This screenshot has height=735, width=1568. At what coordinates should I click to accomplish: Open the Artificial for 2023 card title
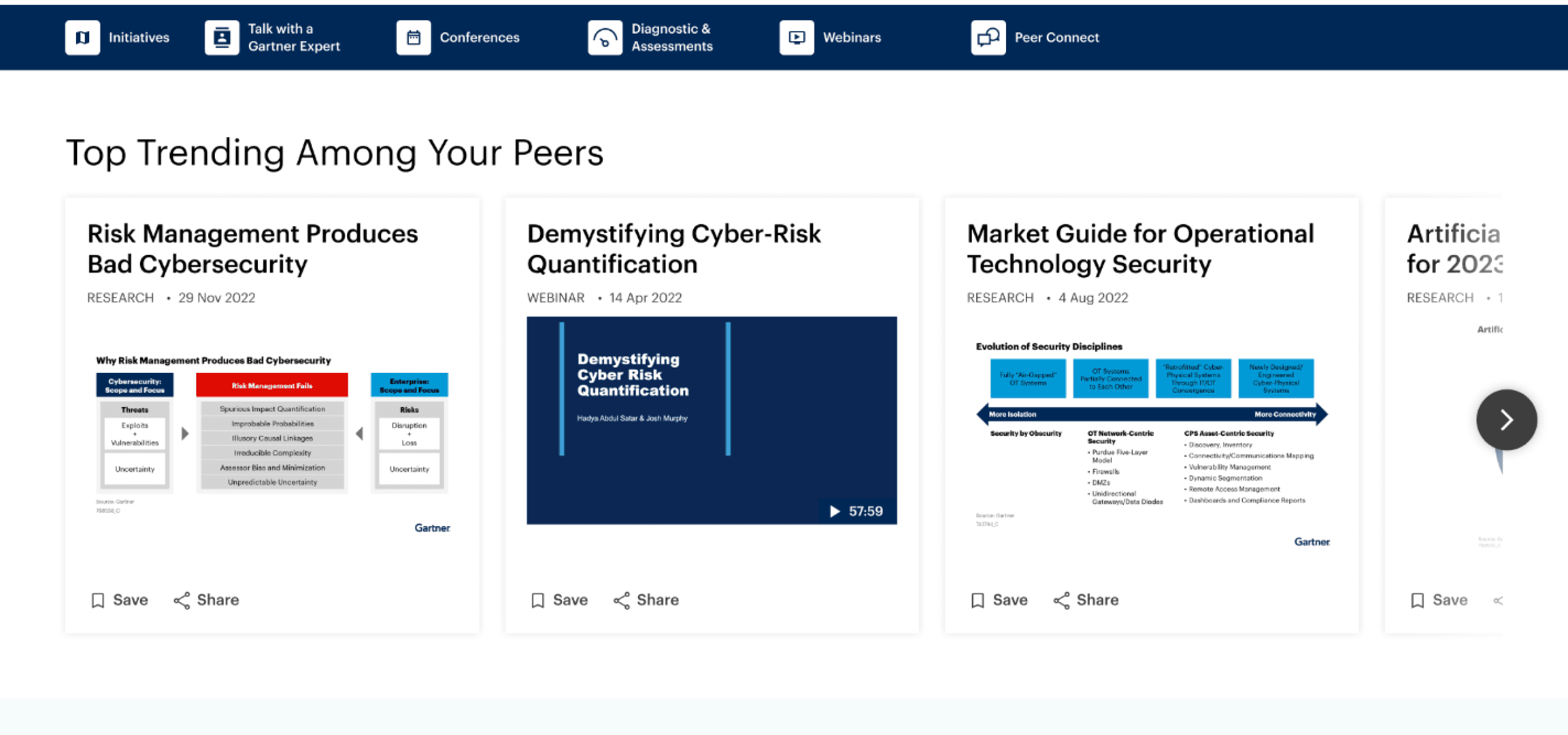coord(1454,249)
